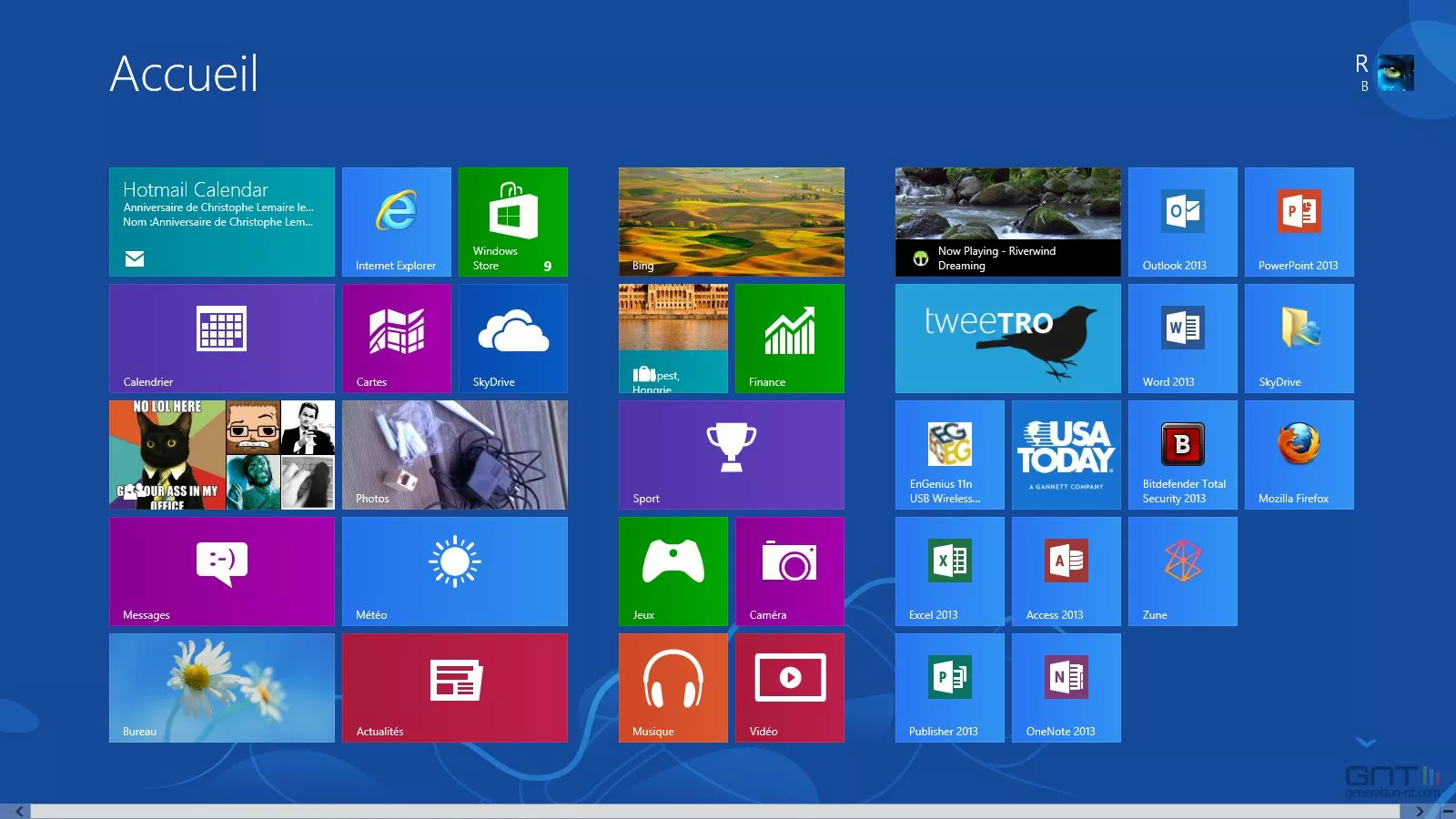
Task: Open the Zune tile
Action: tap(1182, 571)
